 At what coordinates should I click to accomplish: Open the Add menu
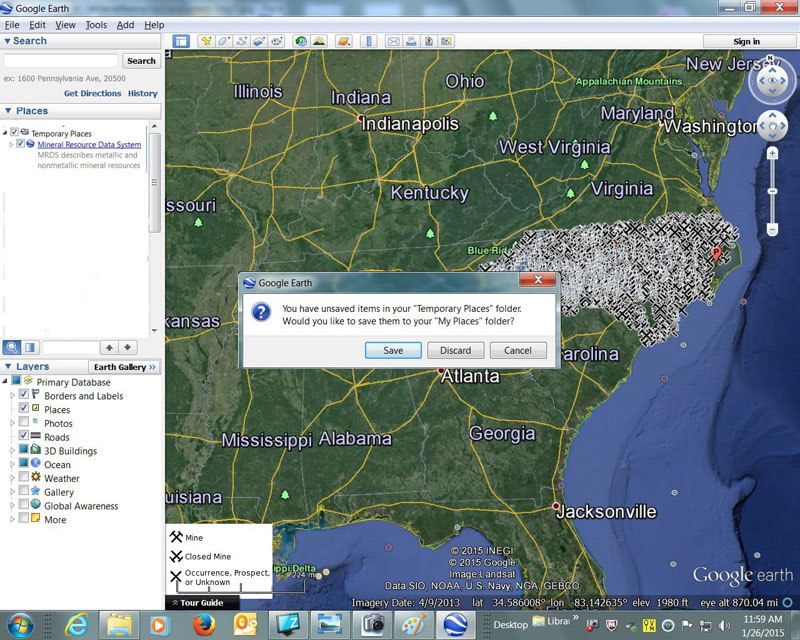[126, 25]
